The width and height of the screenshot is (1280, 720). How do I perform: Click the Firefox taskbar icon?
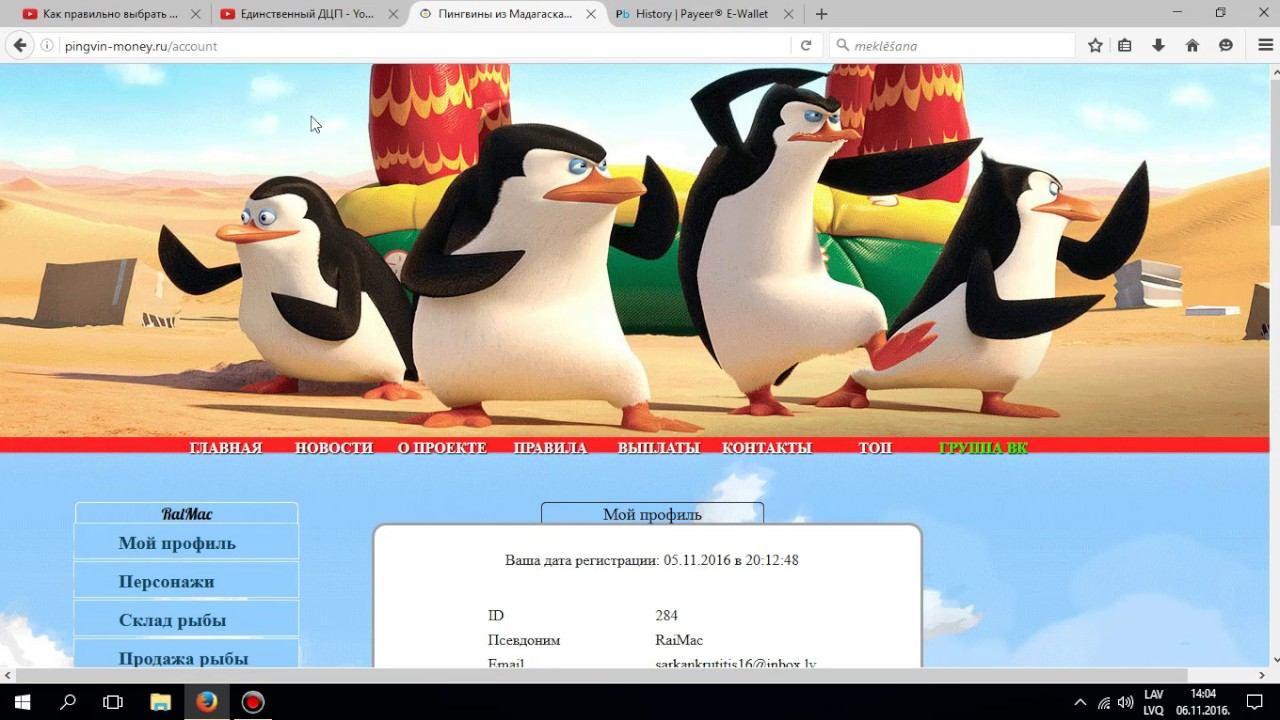pyautogui.click(x=207, y=702)
